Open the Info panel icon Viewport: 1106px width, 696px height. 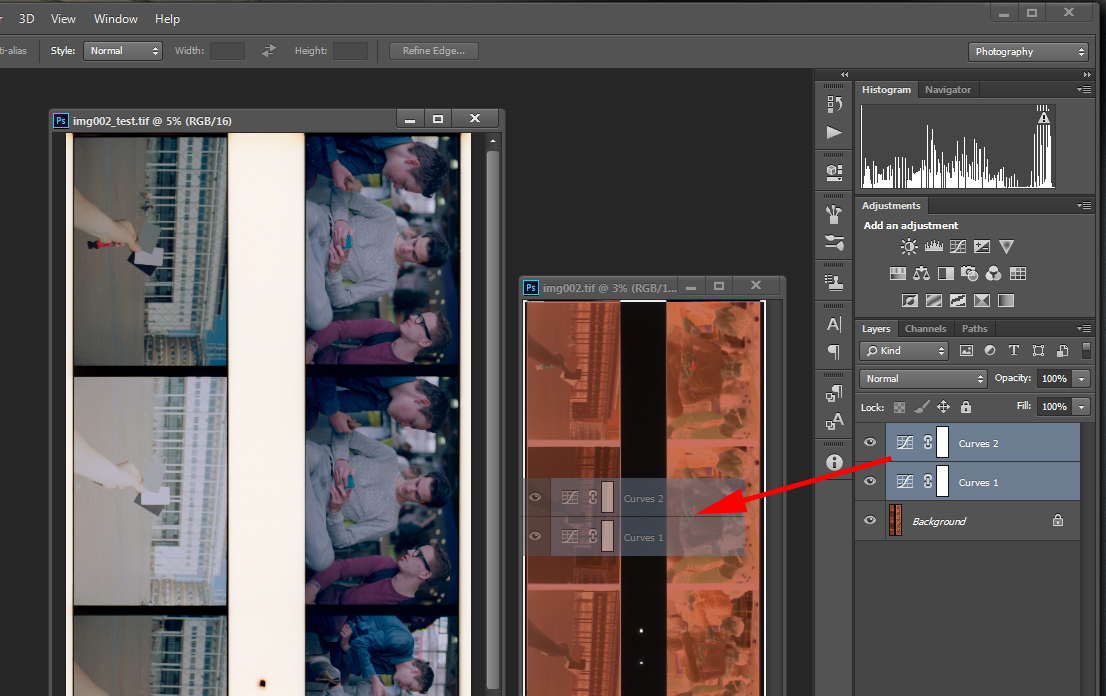pos(834,462)
